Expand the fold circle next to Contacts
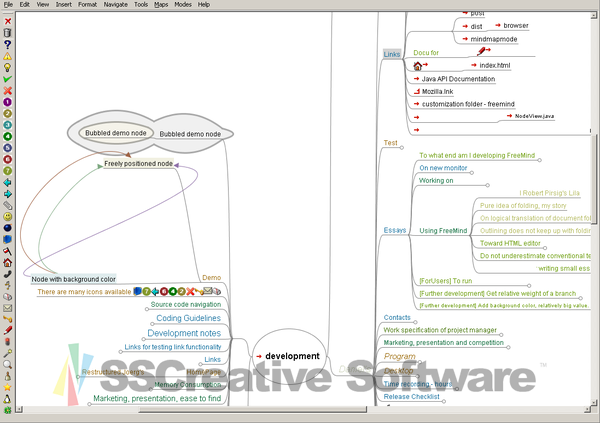 click(x=415, y=322)
